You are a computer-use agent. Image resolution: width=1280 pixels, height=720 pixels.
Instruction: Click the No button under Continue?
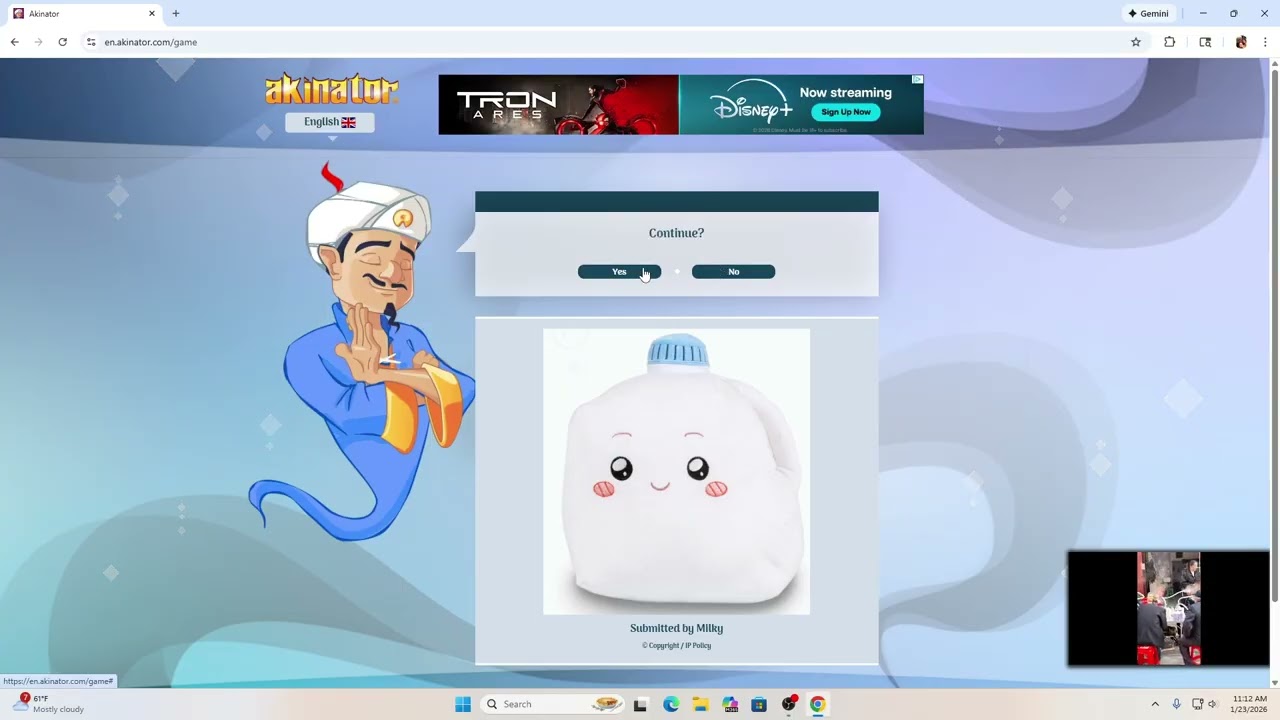733,272
